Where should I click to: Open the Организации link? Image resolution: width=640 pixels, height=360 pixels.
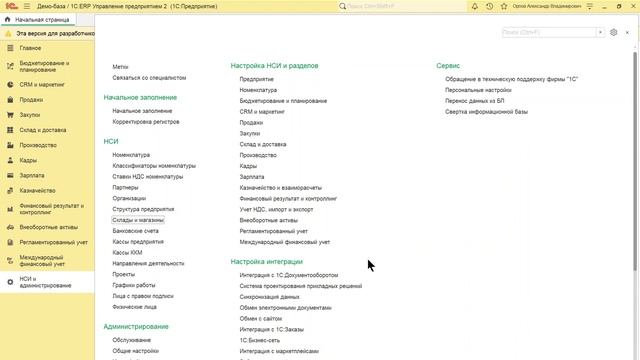tap(129, 198)
